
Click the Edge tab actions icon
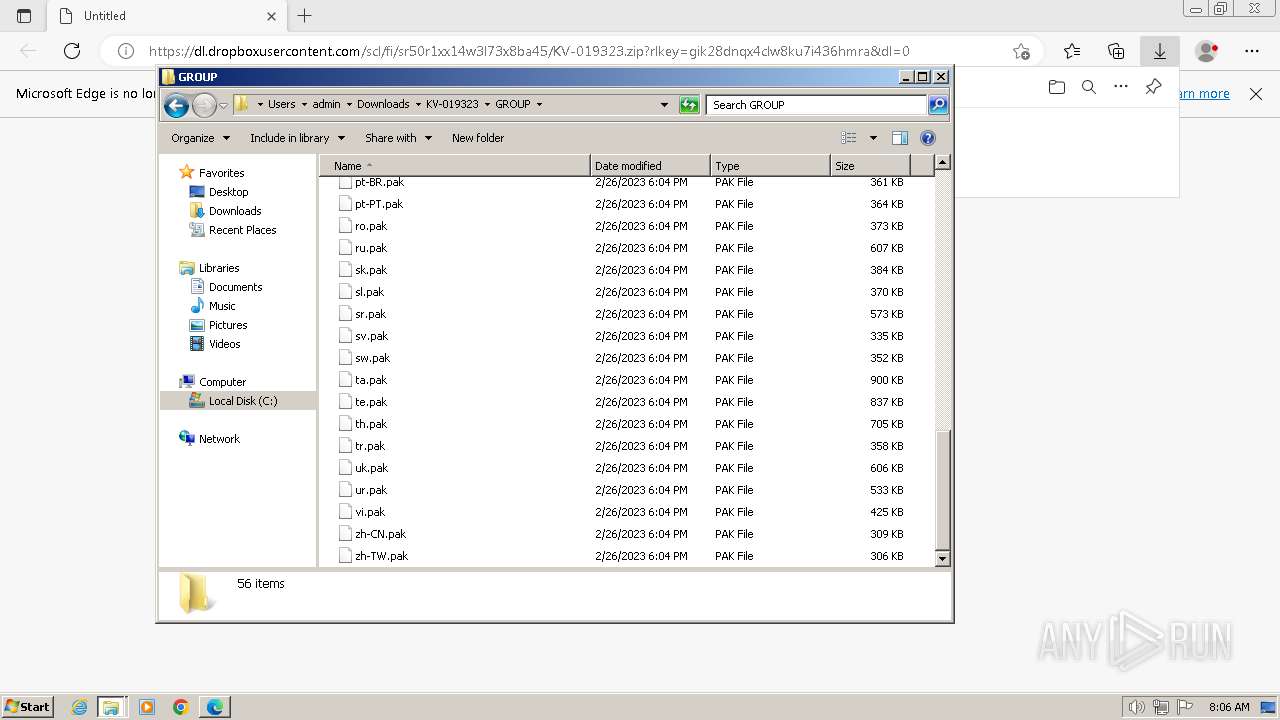[24, 16]
